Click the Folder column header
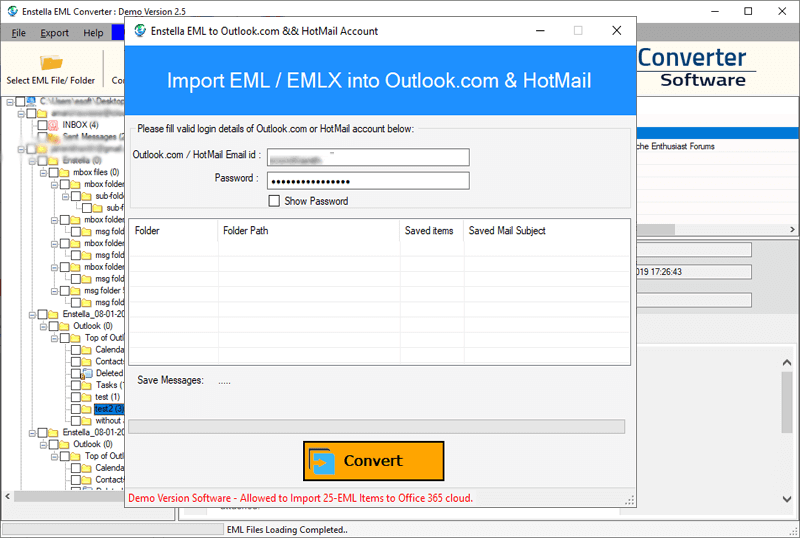The width and height of the screenshot is (800, 538). pyautogui.click(x=173, y=231)
